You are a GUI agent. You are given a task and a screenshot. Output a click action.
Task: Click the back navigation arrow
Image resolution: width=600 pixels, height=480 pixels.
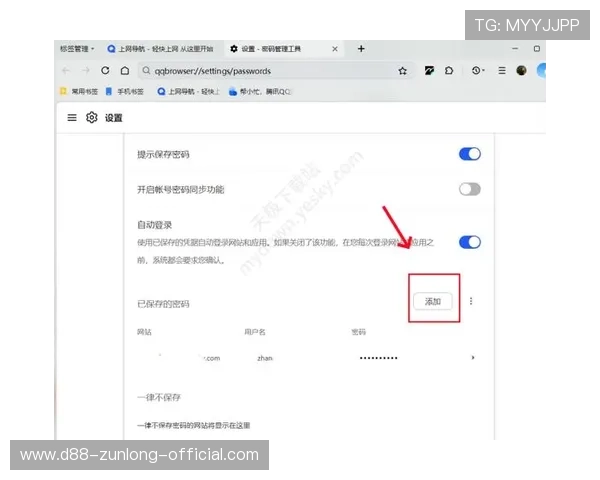click(66, 70)
